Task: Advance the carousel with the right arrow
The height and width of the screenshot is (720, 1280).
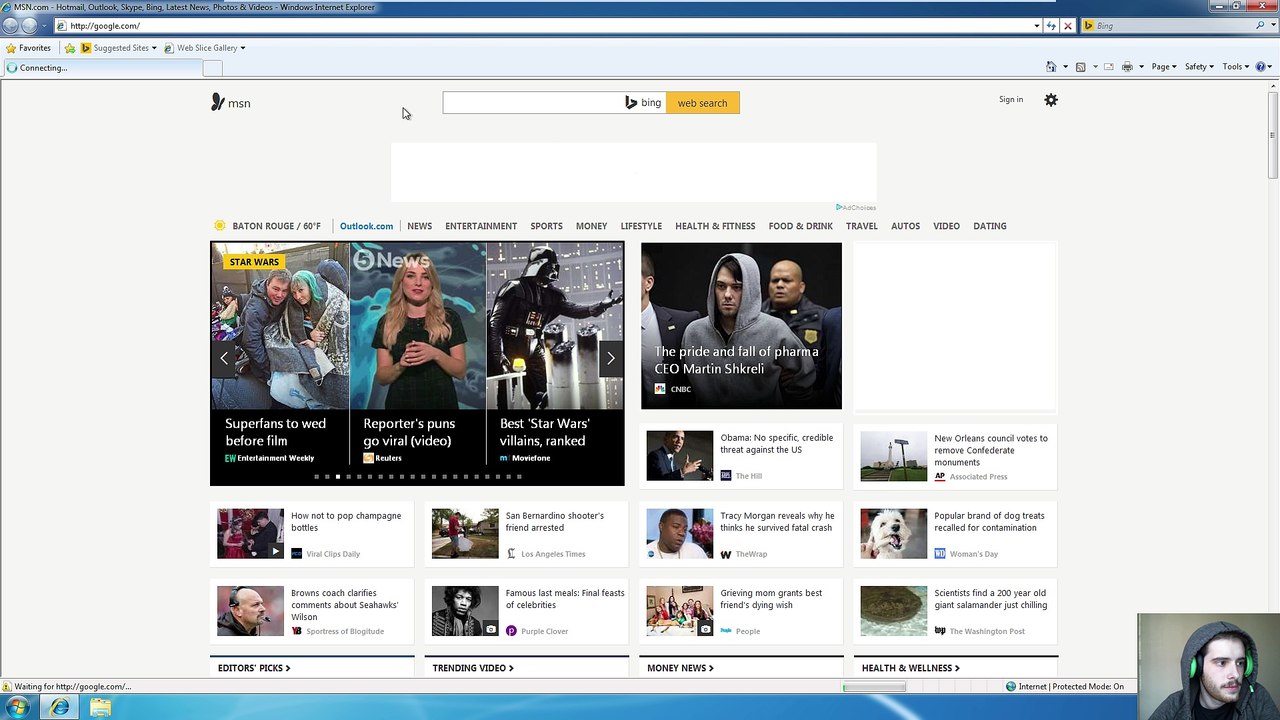Action: [x=611, y=358]
